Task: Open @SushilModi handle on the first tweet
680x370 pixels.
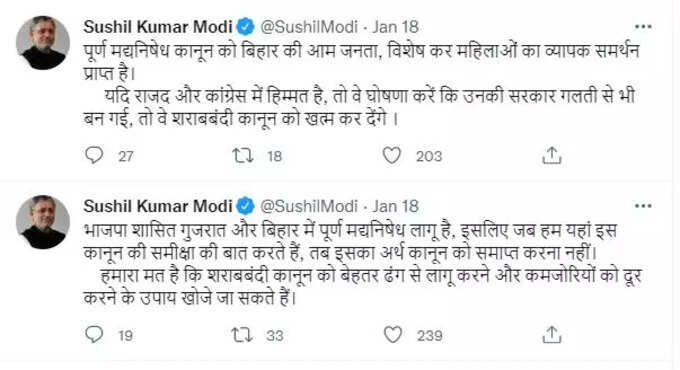Action: point(309,27)
